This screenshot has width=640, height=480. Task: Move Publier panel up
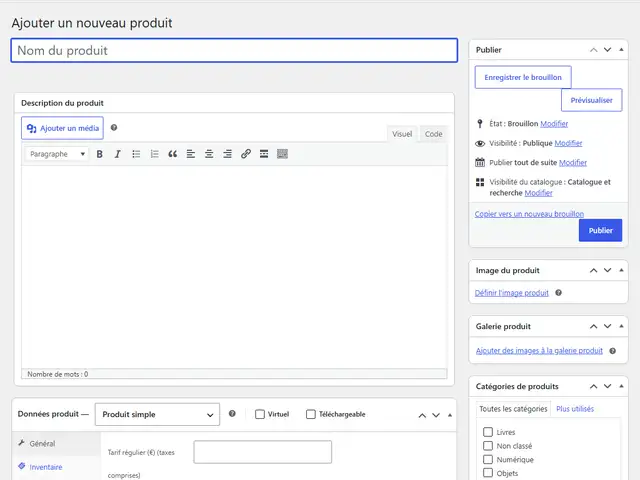tap(593, 50)
